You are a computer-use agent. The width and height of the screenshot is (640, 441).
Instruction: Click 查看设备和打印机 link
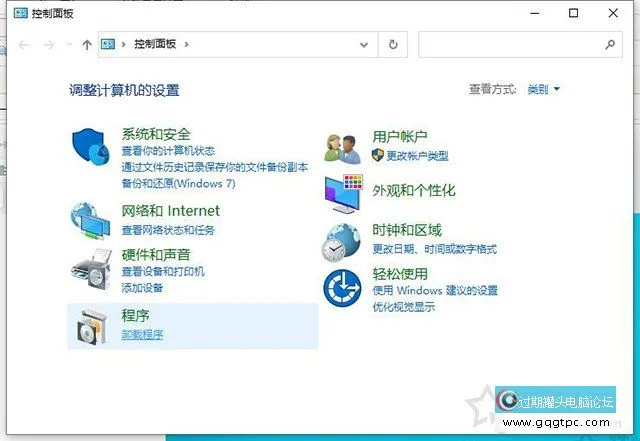click(x=163, y=272)
